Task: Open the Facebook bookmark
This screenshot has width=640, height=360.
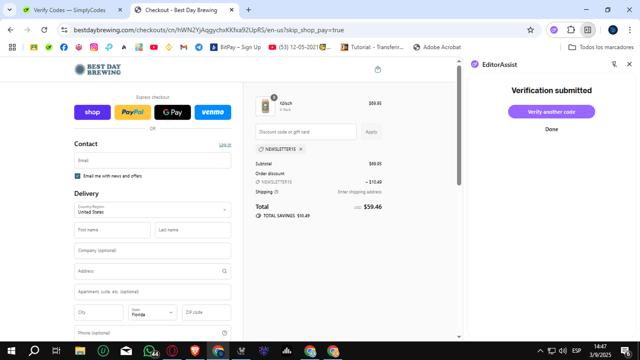Action: tap(64, 47)
